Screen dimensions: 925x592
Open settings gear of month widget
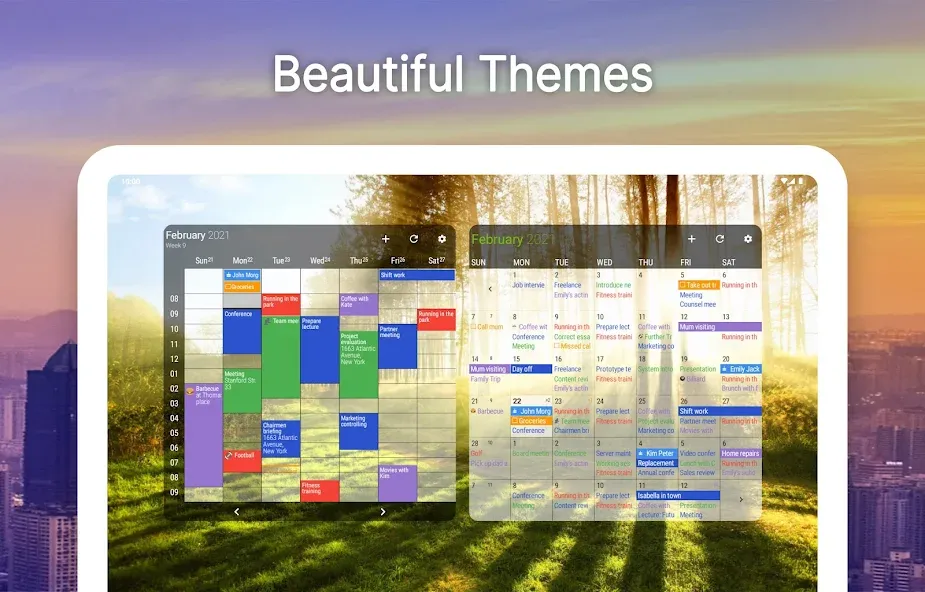[748, 239]
